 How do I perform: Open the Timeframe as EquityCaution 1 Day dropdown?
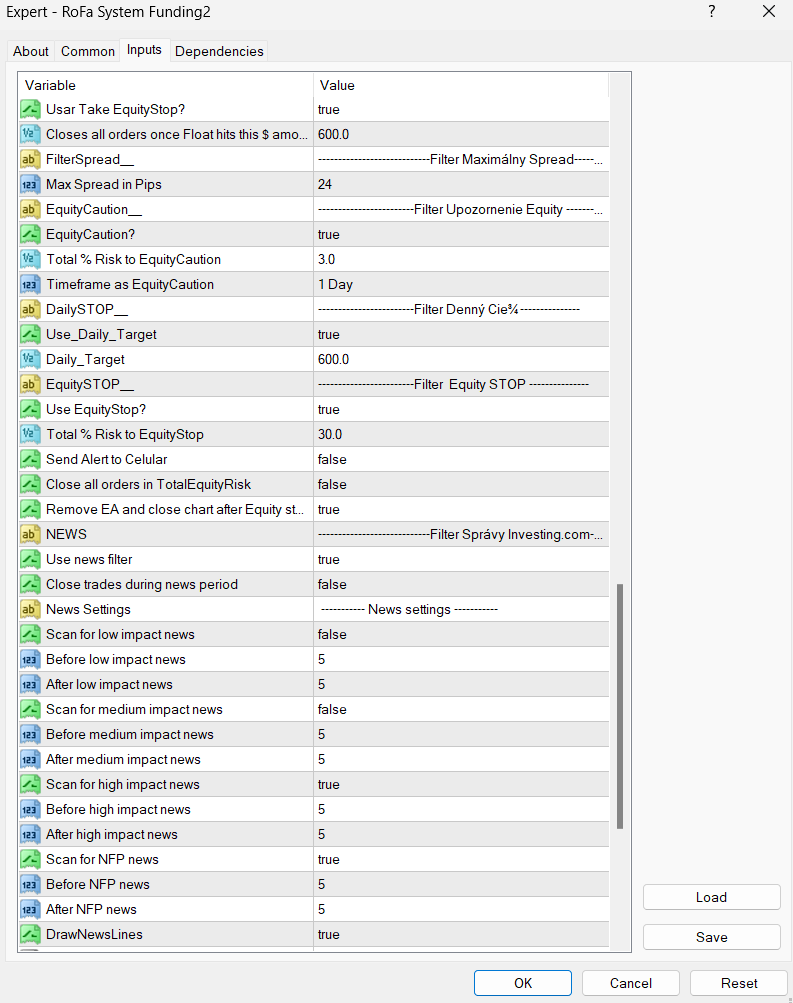[460, 284]
